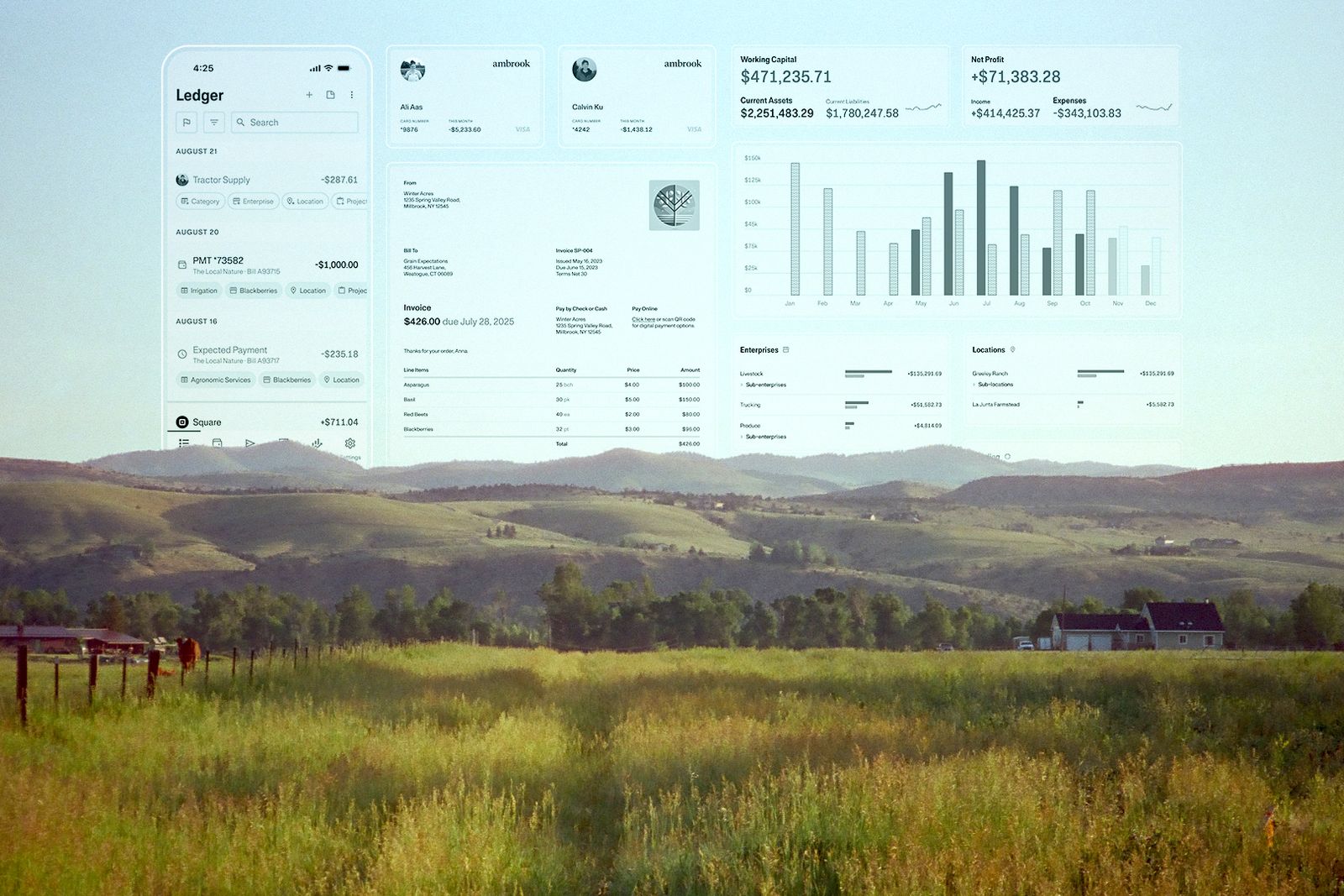This screenshot has height=896, width=1344.
Task: Click the Working Capital $471,235.71 value
Action: (x=786, y=76)
